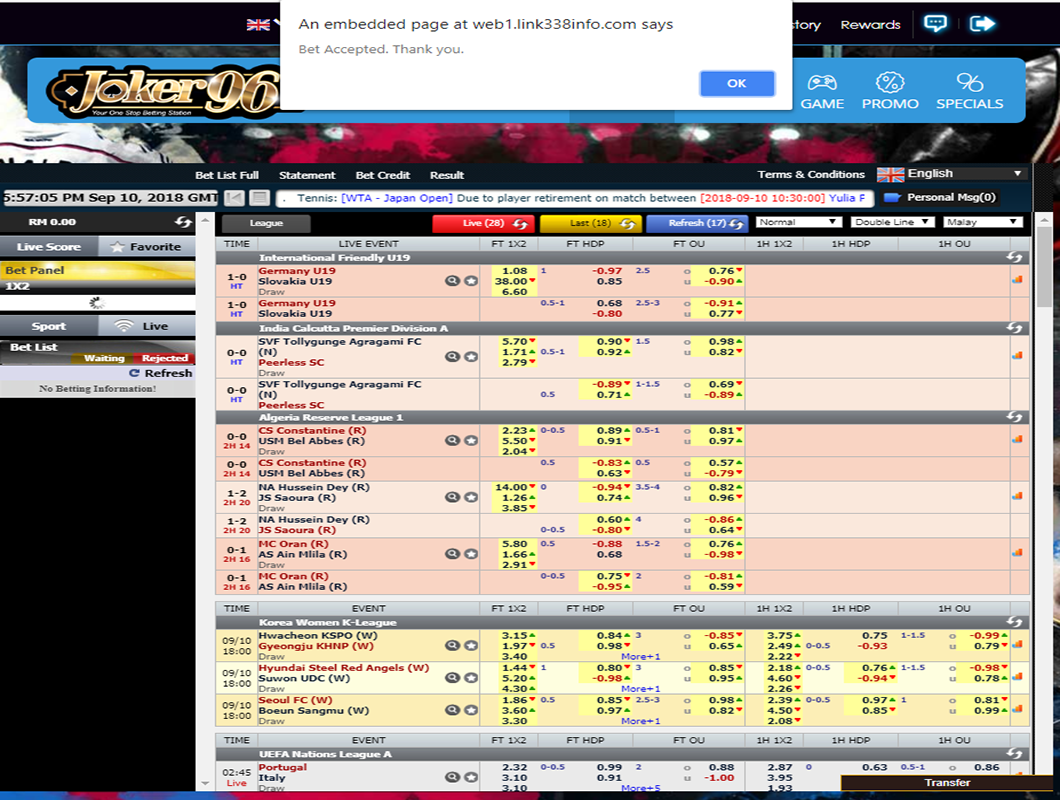Expand the Double Line display dropdown
The width and height of the screenshot is (1060, 800).
click(892, 222)
